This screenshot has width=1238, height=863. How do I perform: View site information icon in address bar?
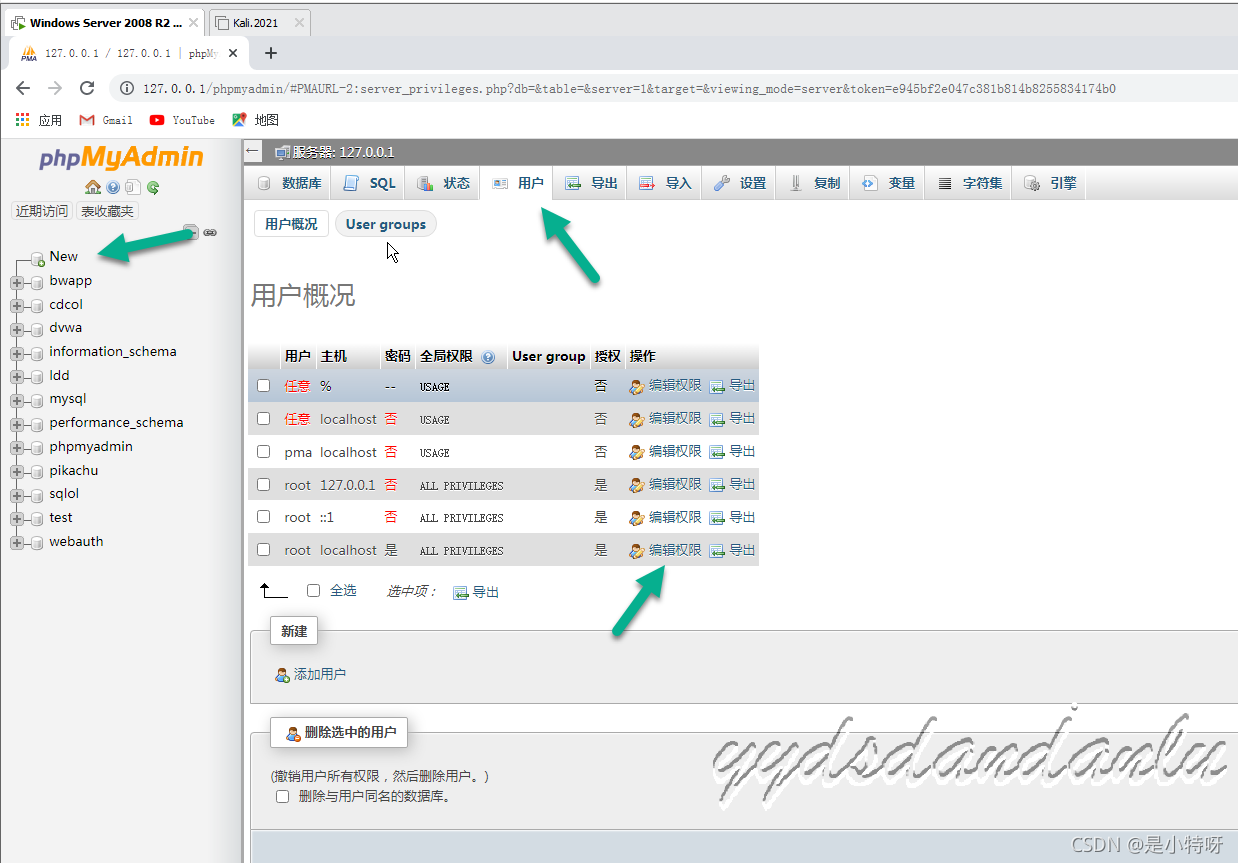[127, 88]
